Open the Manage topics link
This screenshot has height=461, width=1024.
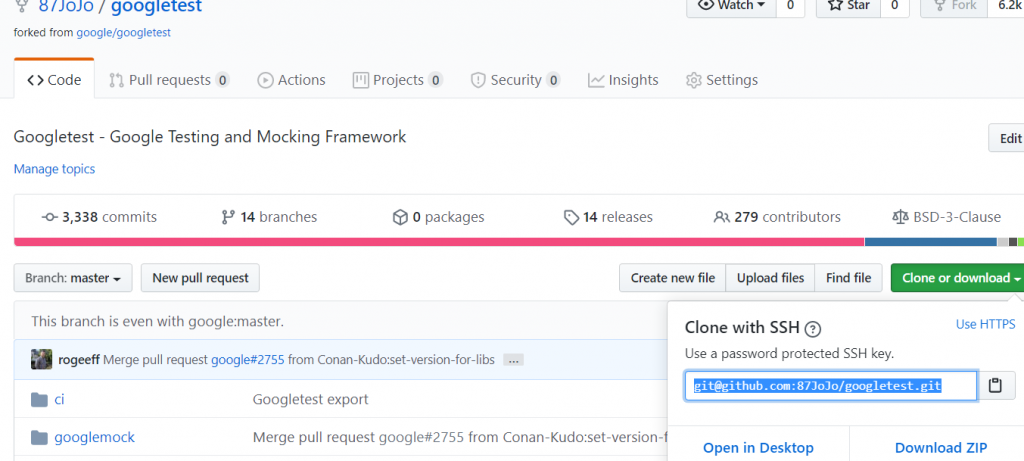coord(54,169)
